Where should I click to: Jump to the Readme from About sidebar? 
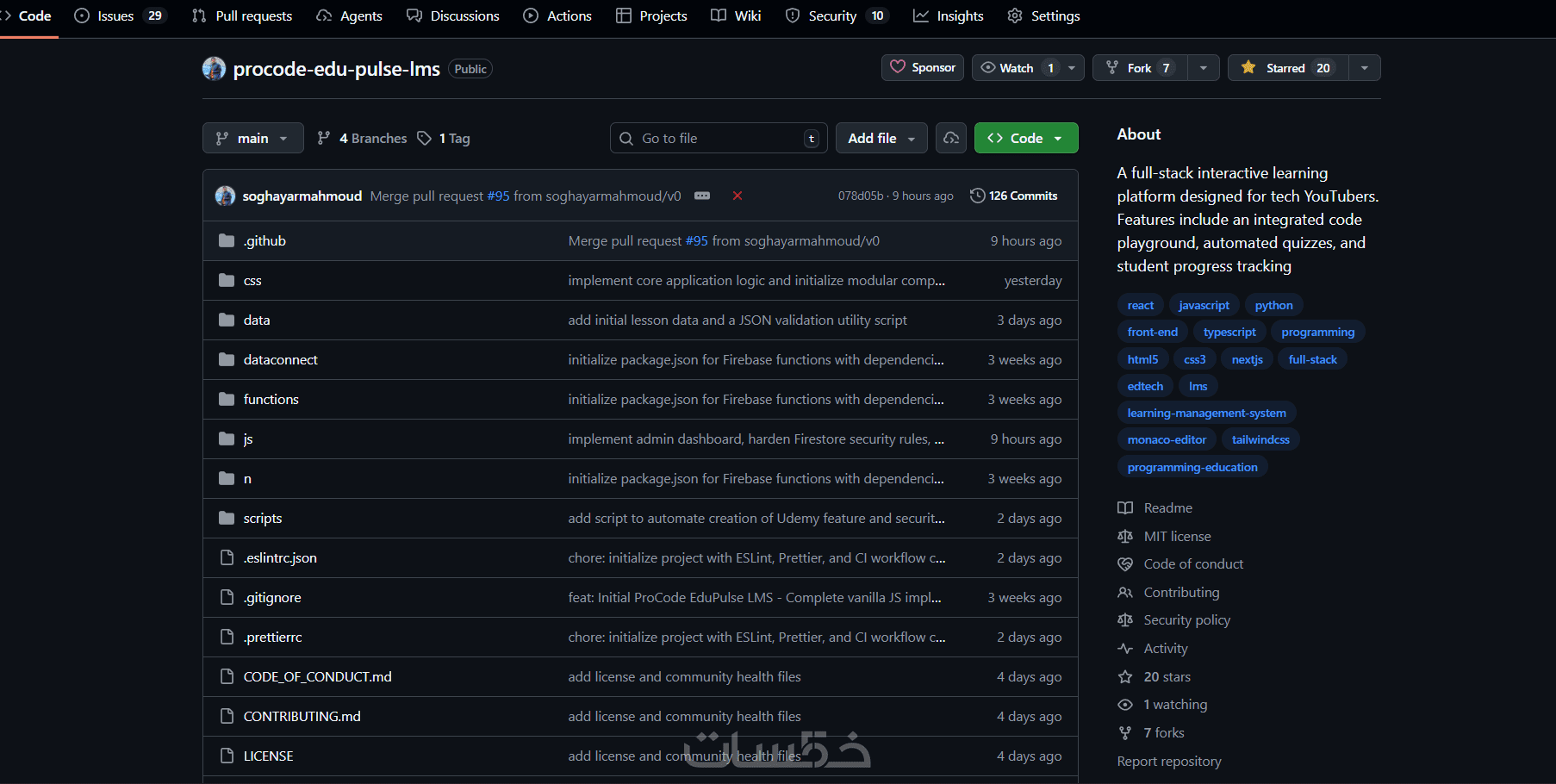coord(1155,508)
